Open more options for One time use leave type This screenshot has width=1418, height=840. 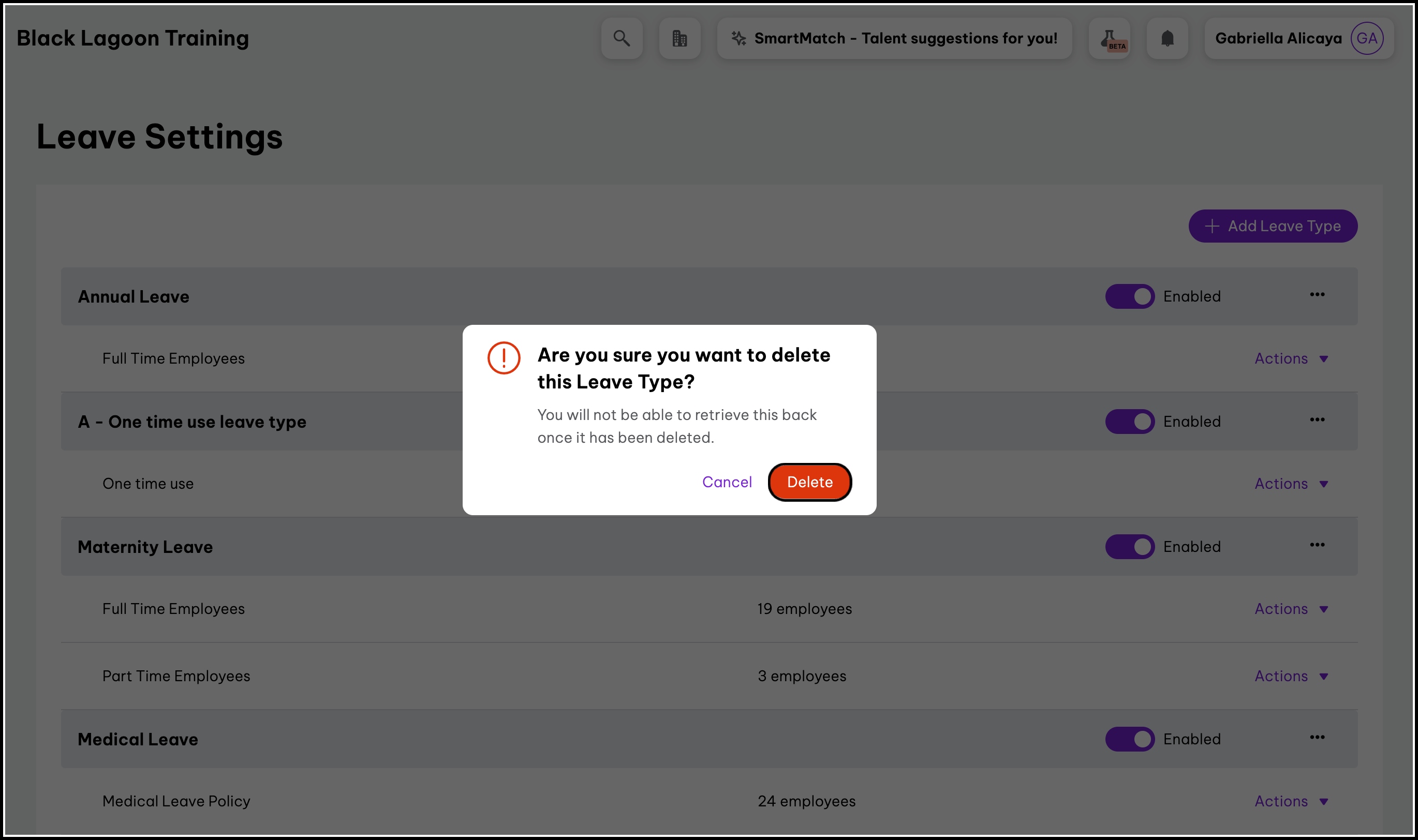coord(1317,420)
